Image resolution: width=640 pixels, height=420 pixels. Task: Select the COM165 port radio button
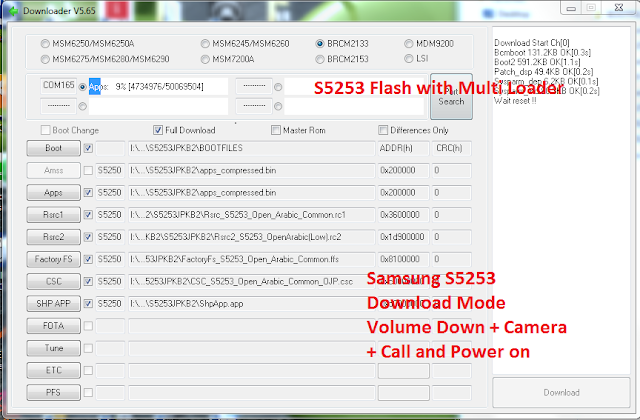tap(82, 87)
